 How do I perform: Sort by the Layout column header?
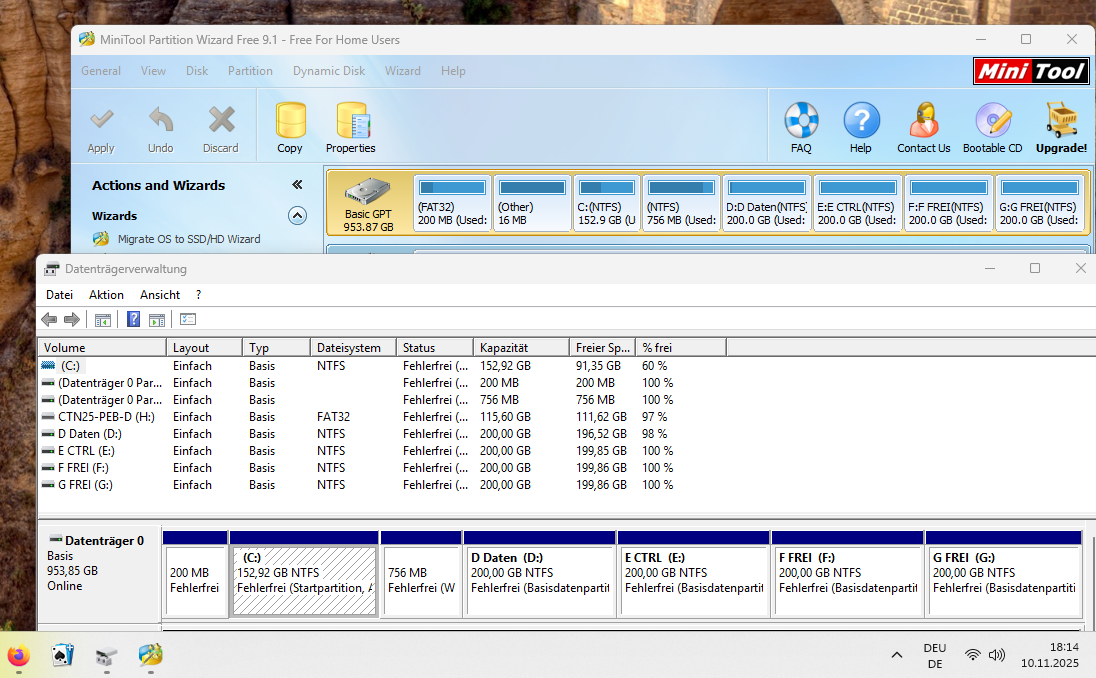pyautogui.click(x=204, y=347)
